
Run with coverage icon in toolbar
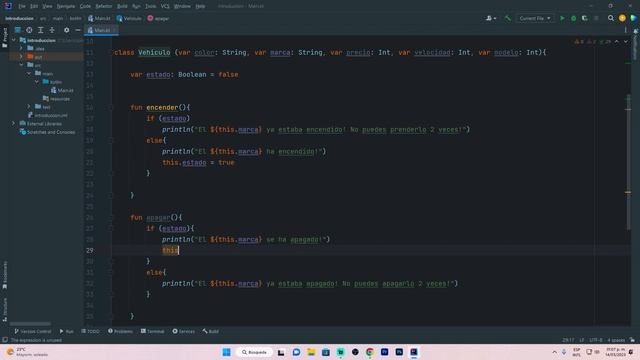pos(584,18)
